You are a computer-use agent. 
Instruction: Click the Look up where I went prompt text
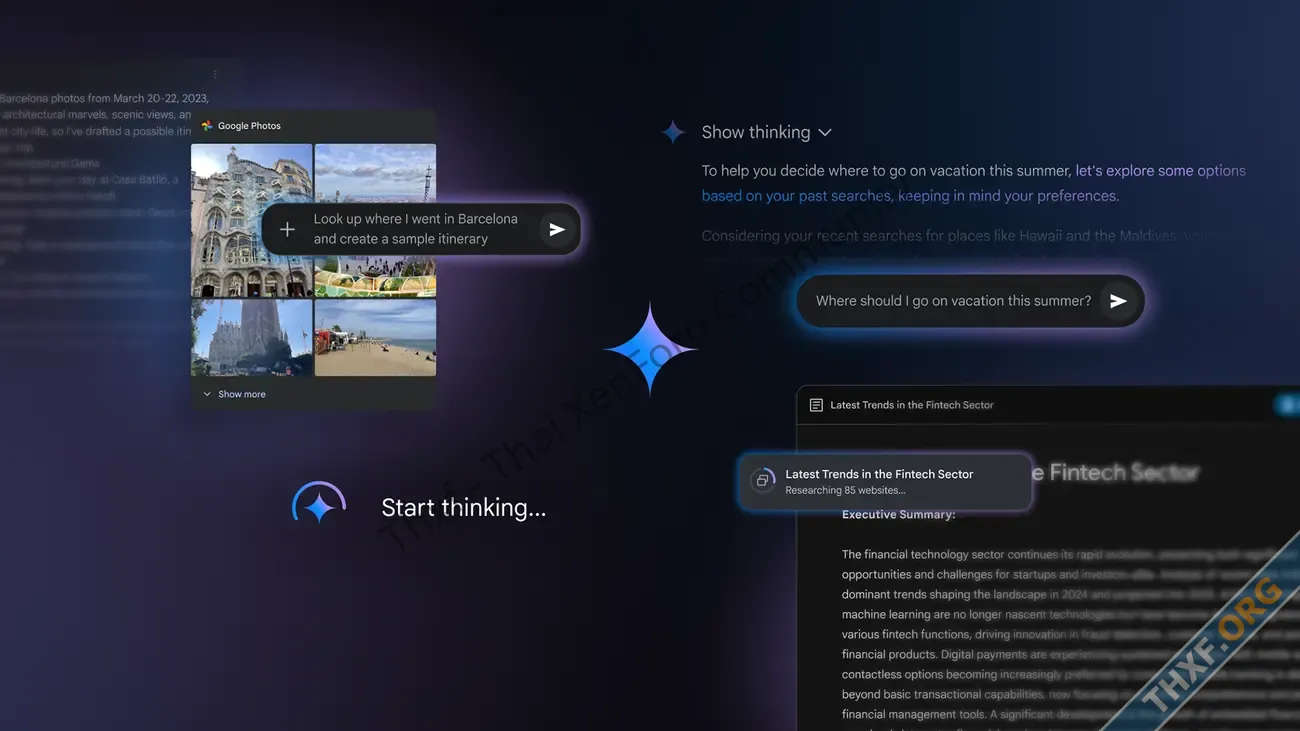tap(415, 229)
